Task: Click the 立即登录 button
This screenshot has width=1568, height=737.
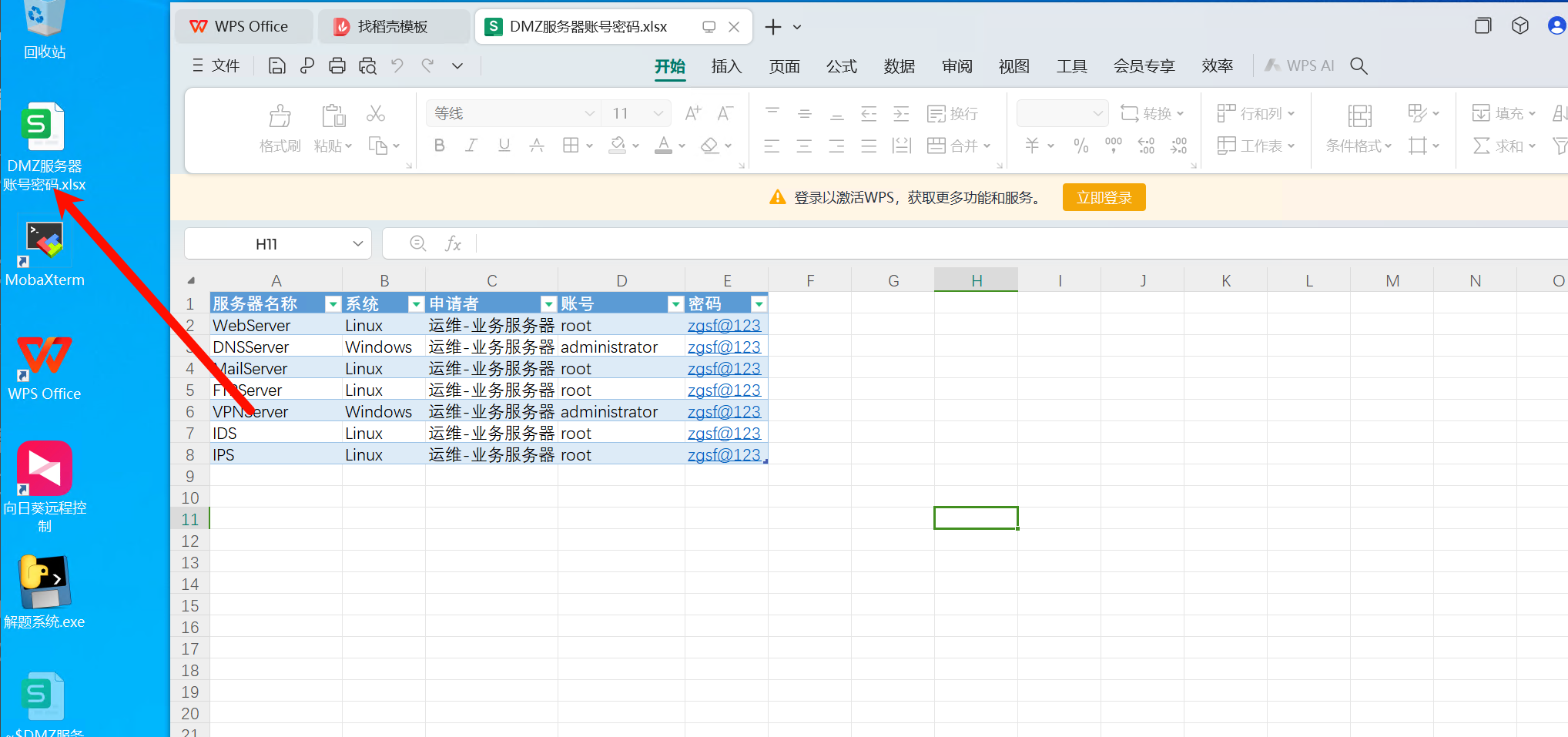Action: click(x=1104, y=198)
